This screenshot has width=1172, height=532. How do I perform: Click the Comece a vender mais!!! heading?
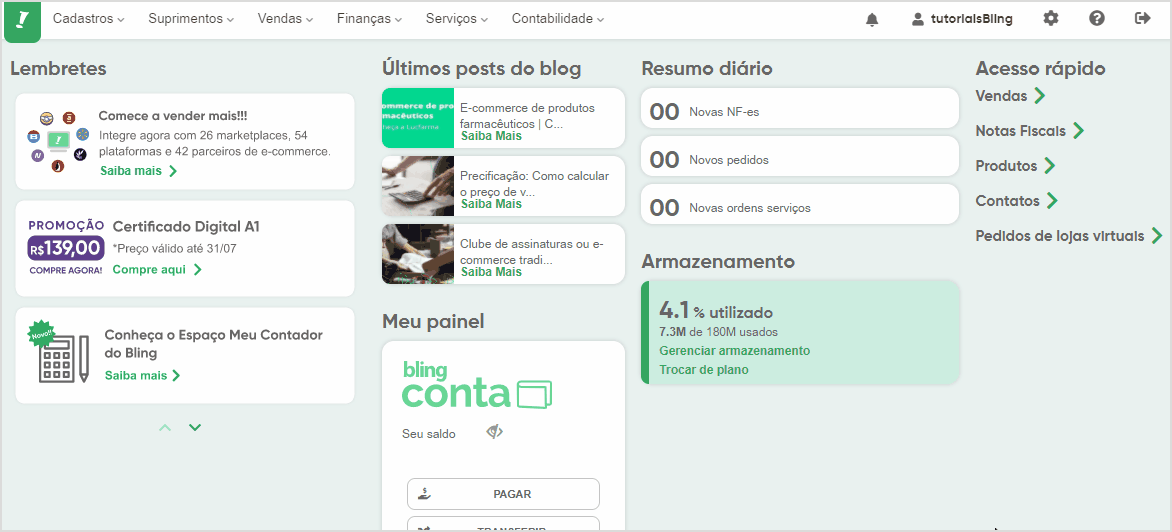point(173,117)
